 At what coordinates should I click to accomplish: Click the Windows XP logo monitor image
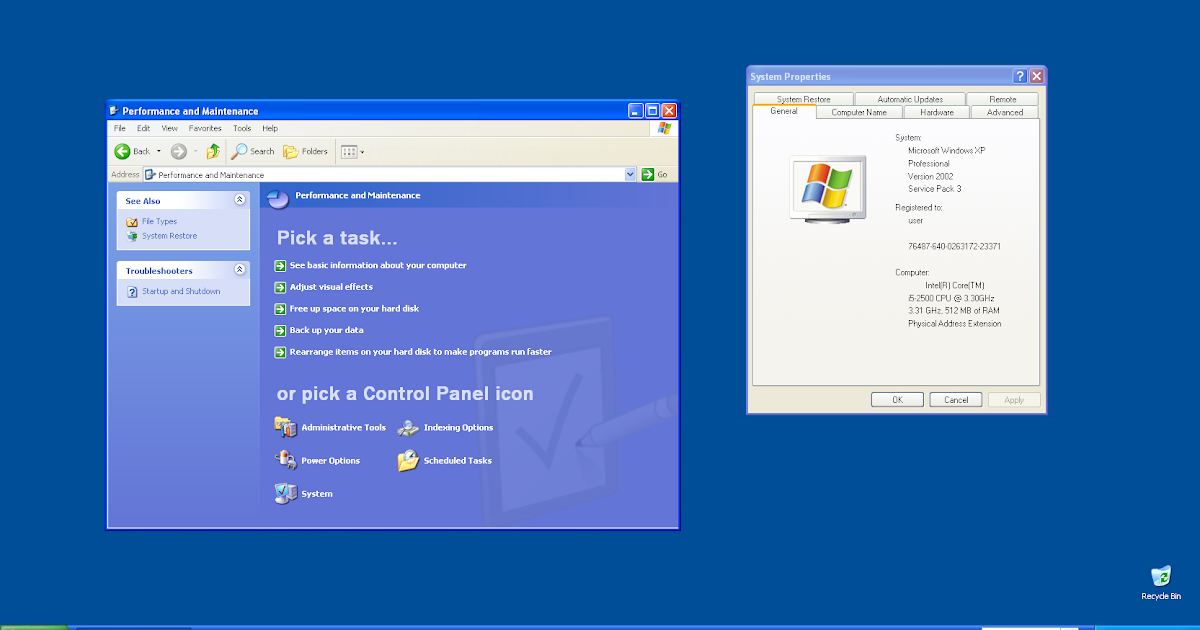click(827, 190)
